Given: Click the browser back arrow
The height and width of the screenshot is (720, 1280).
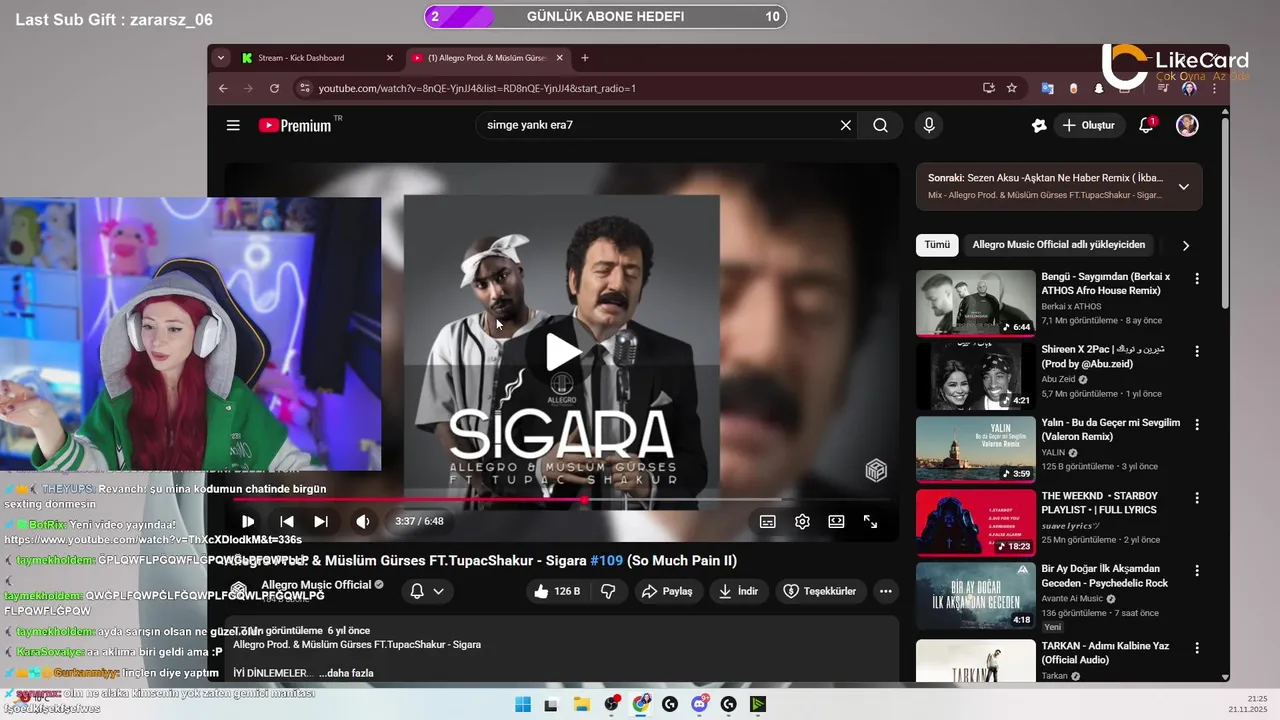Looking at the screenshot, I should (x=223, y=88).
